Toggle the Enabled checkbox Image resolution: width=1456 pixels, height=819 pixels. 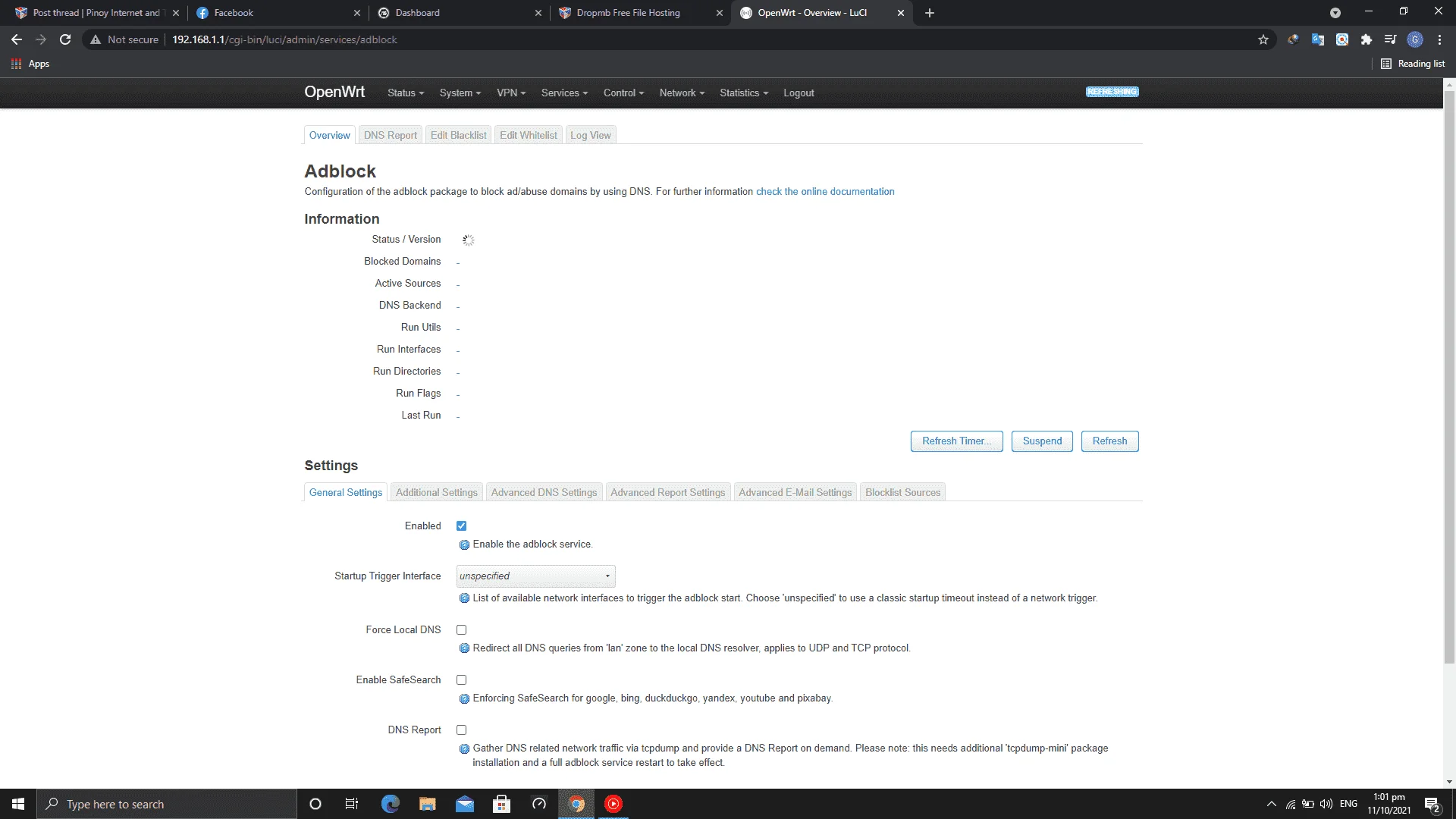click(x=461, y=526)
